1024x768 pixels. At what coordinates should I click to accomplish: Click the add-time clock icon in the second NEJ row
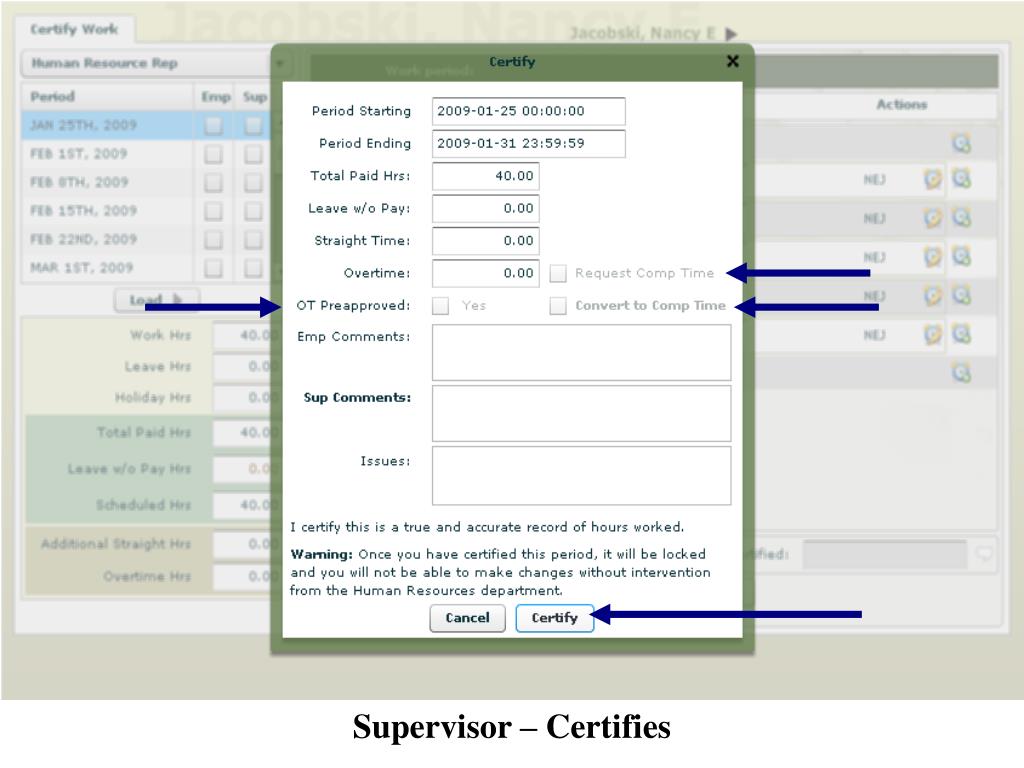tap(961, 217)
